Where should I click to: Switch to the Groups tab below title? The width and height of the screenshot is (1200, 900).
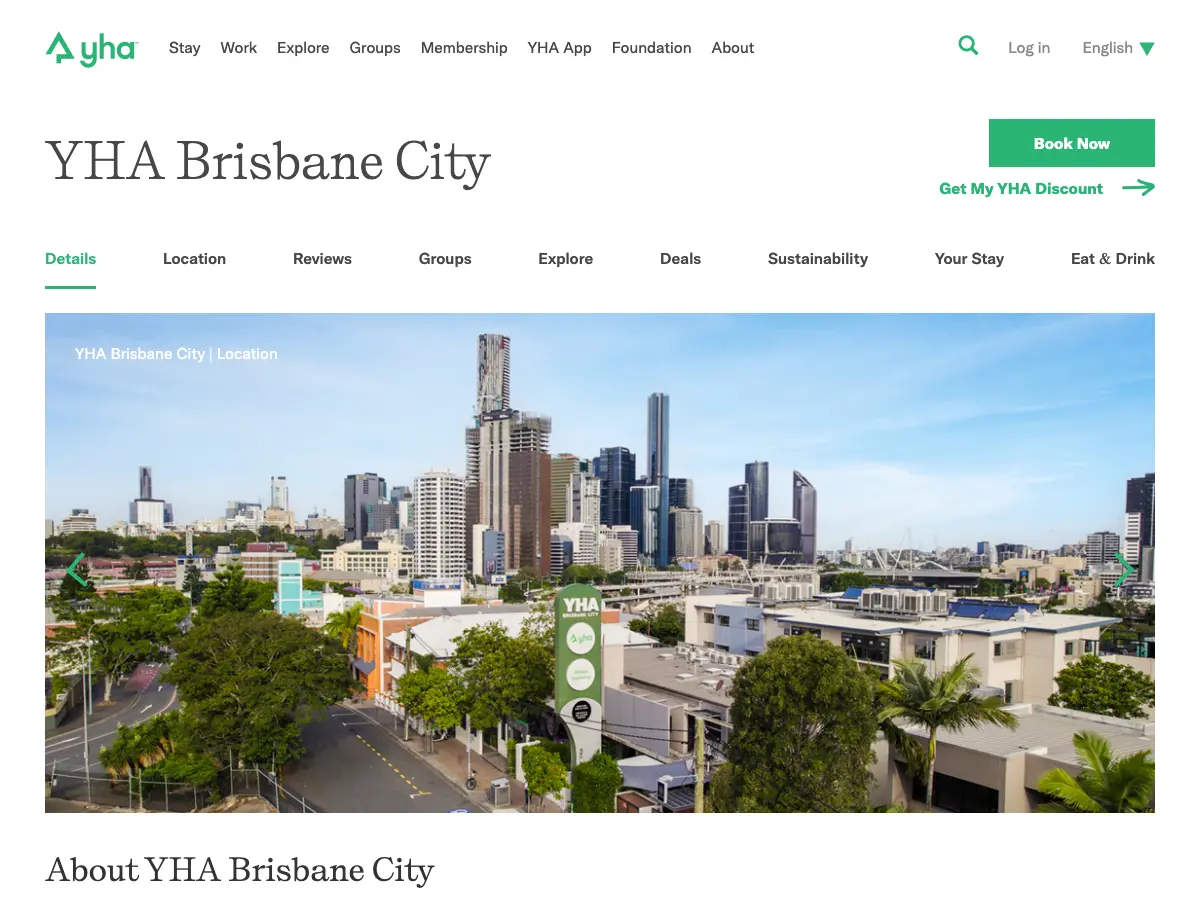(x=445, y=259)
